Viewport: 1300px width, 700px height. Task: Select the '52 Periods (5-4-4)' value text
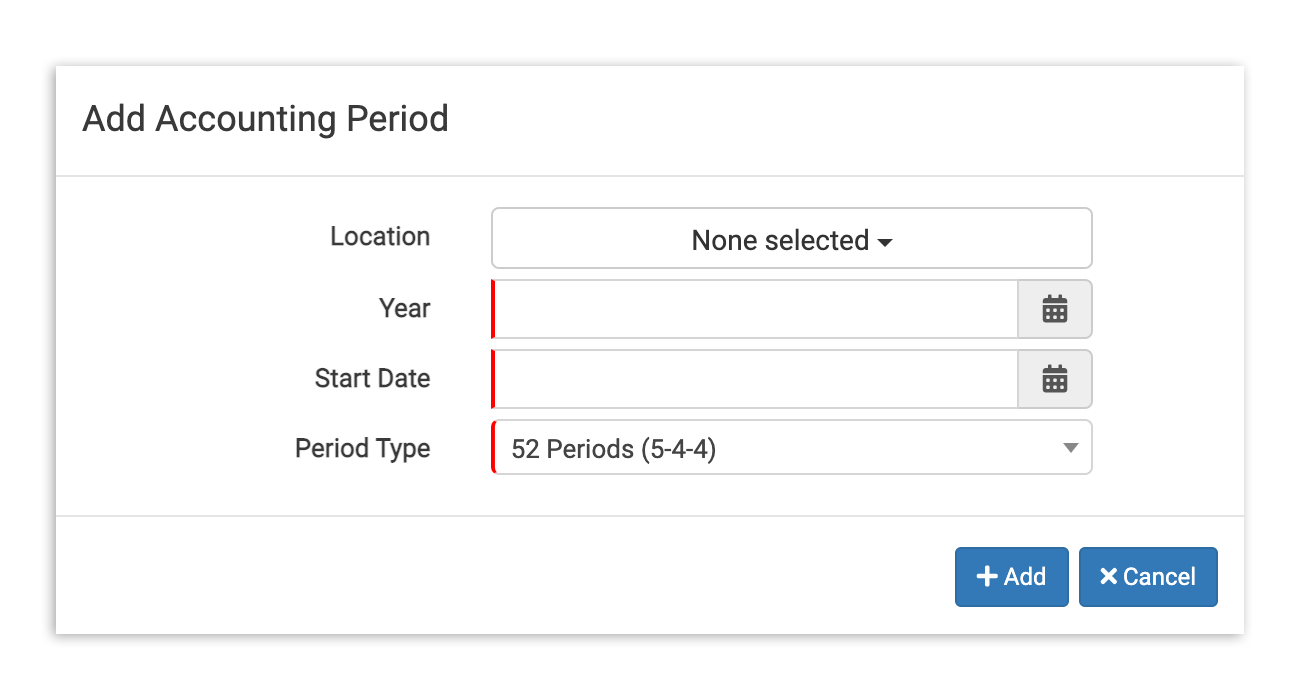click(613, 449)
